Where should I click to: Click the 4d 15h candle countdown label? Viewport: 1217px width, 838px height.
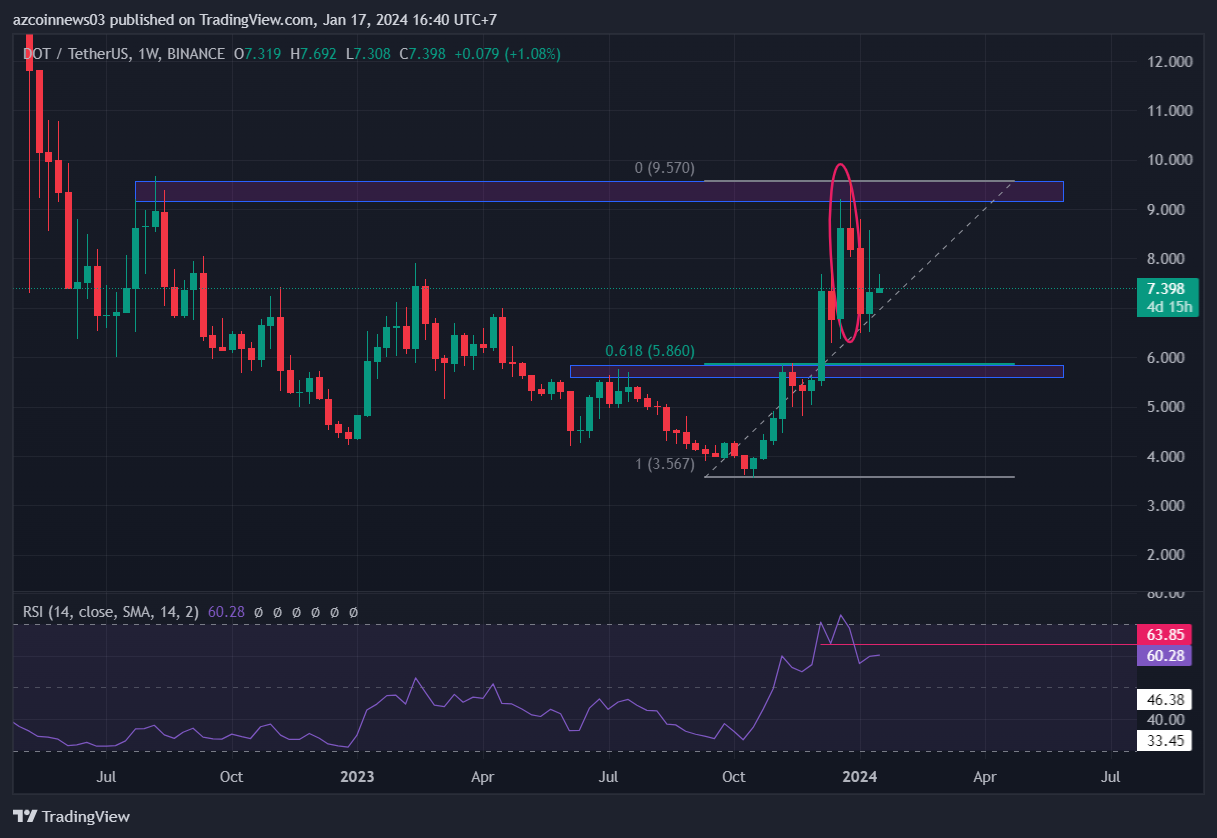1166,307
